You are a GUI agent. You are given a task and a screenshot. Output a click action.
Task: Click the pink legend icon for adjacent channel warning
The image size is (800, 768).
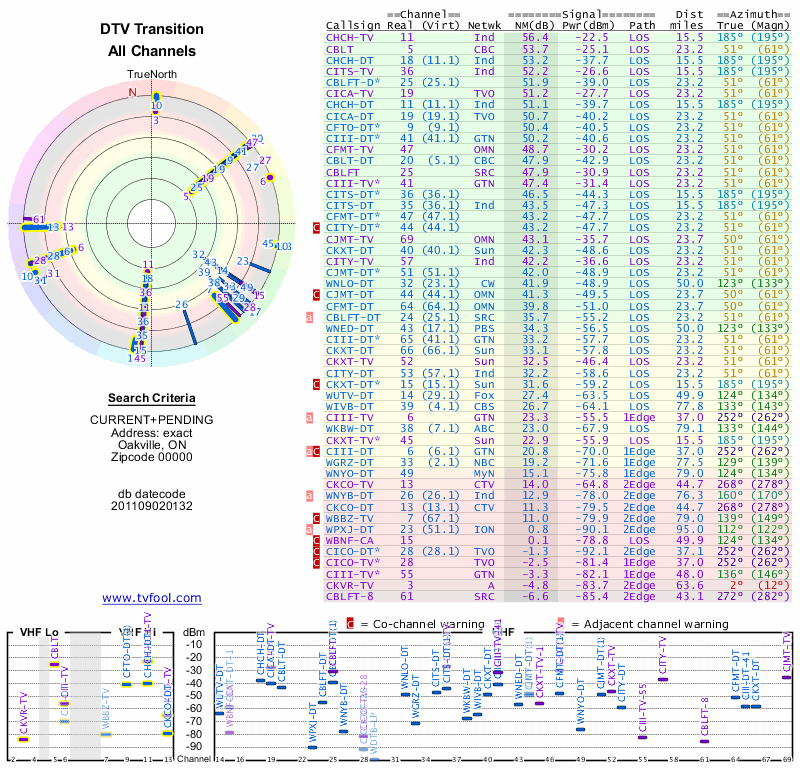(561, 624)
